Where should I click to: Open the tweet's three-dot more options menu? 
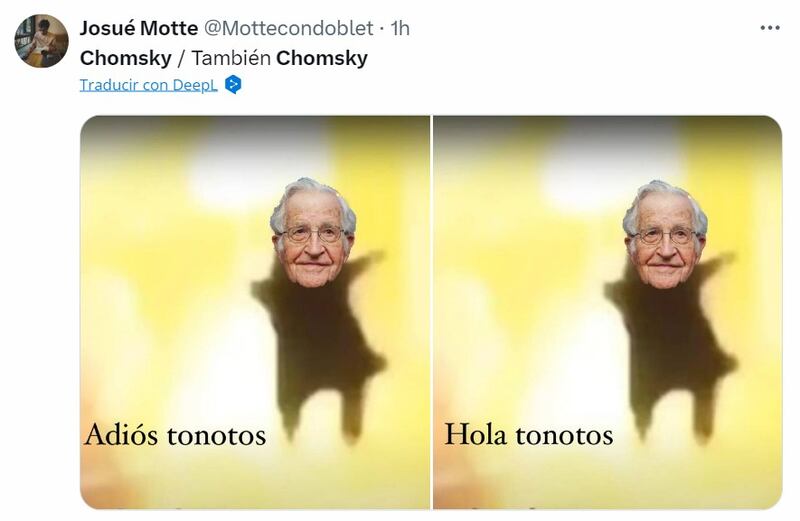(769, 28)
